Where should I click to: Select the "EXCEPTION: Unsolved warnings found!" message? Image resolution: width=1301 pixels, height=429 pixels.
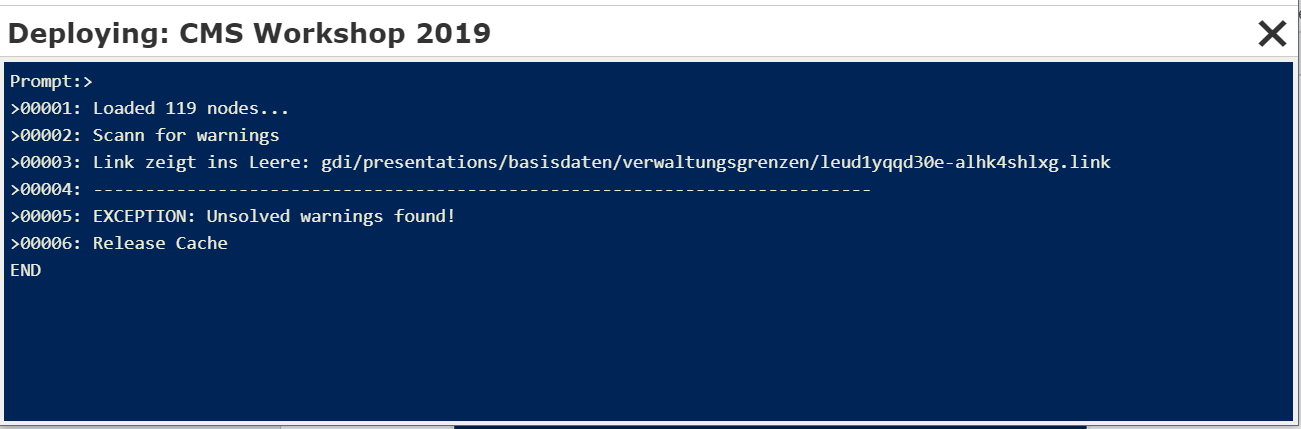click(x=274, y=216)
